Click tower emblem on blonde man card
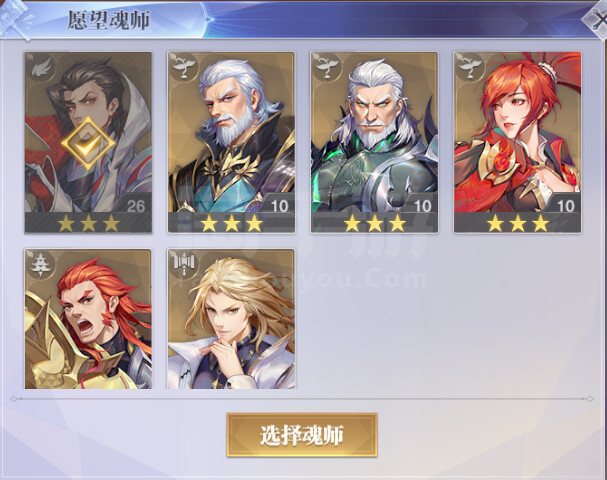 pyautogui.click(x=185, y=264)
